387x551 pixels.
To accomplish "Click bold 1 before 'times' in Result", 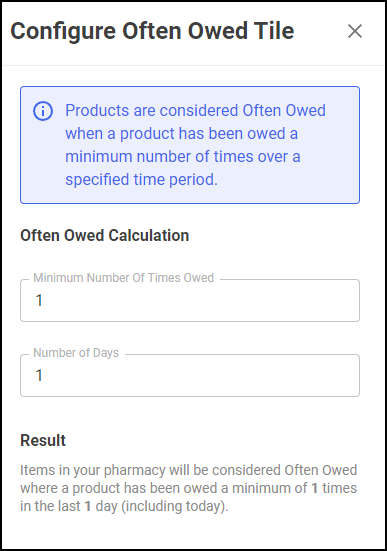I will pos(315,488).
